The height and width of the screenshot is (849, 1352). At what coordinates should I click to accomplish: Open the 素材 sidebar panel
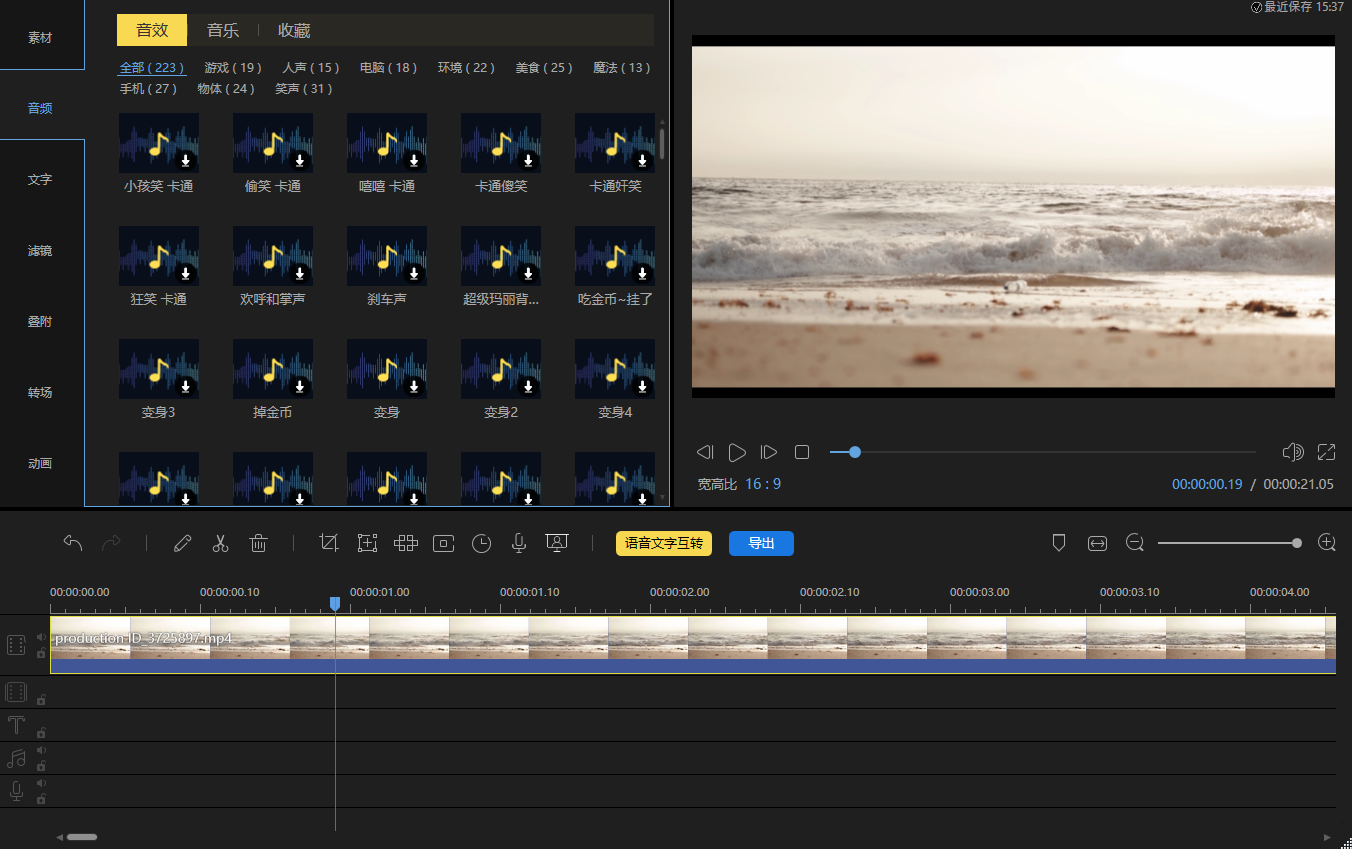coord(40,38)
